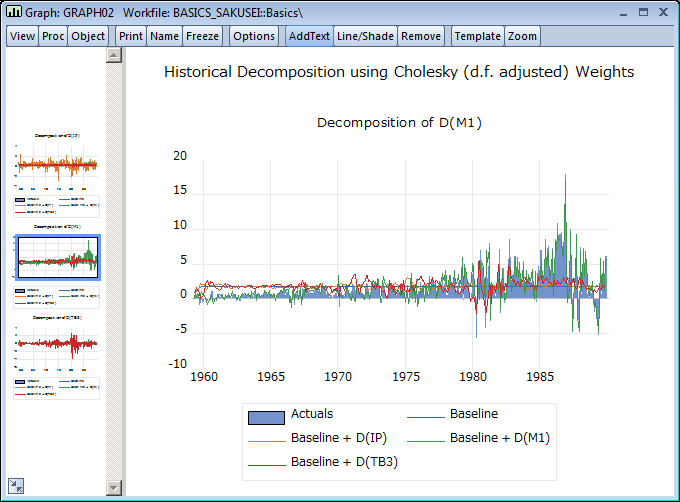Open the Proc menu
The width and height of the screenshot is (680, 502).
point(53,36)
